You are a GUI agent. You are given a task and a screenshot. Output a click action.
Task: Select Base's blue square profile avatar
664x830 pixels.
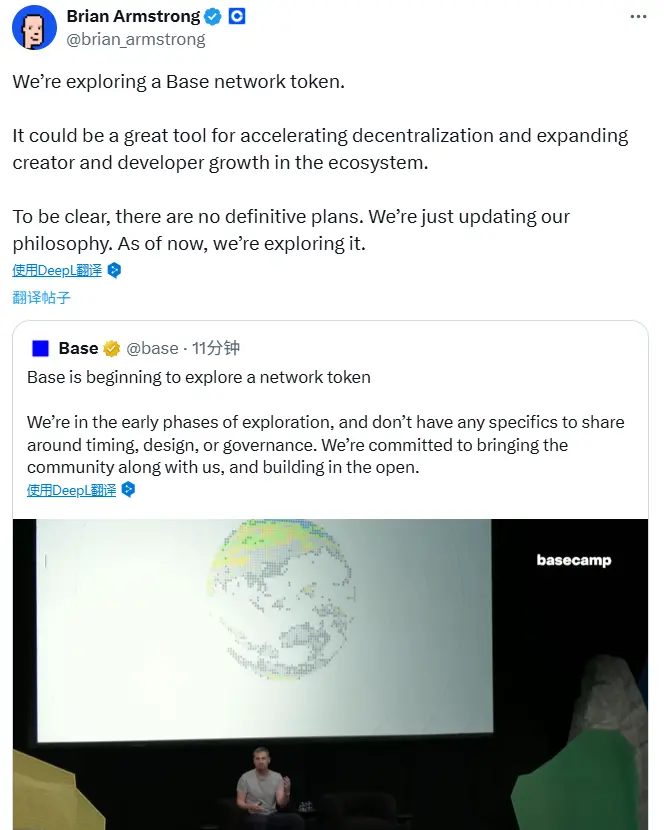pos(40,348)
